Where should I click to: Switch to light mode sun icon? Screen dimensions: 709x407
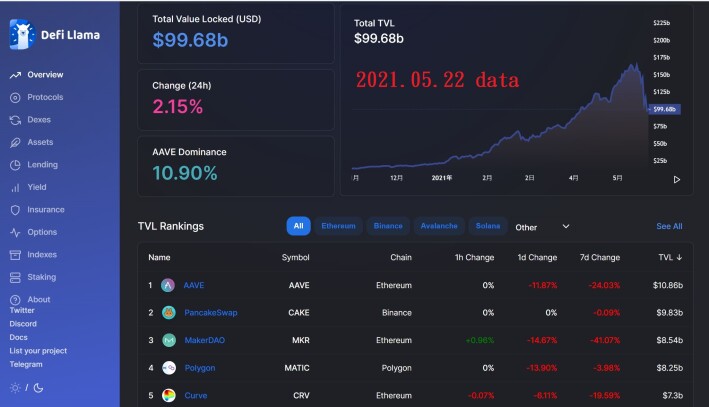pyautogui.click(x=15, y=388)
